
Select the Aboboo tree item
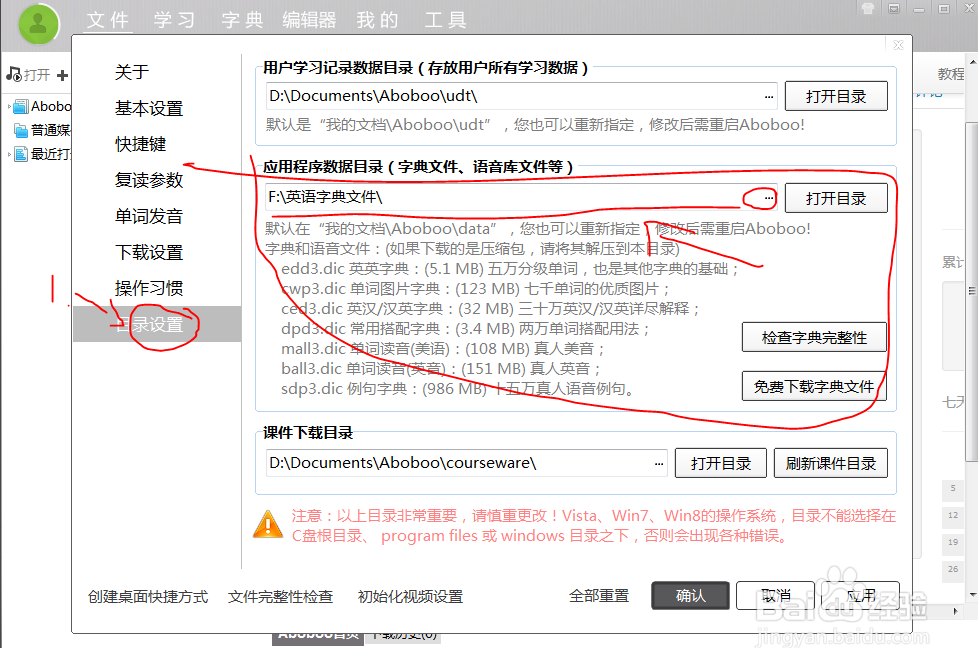tap(42, 107)
